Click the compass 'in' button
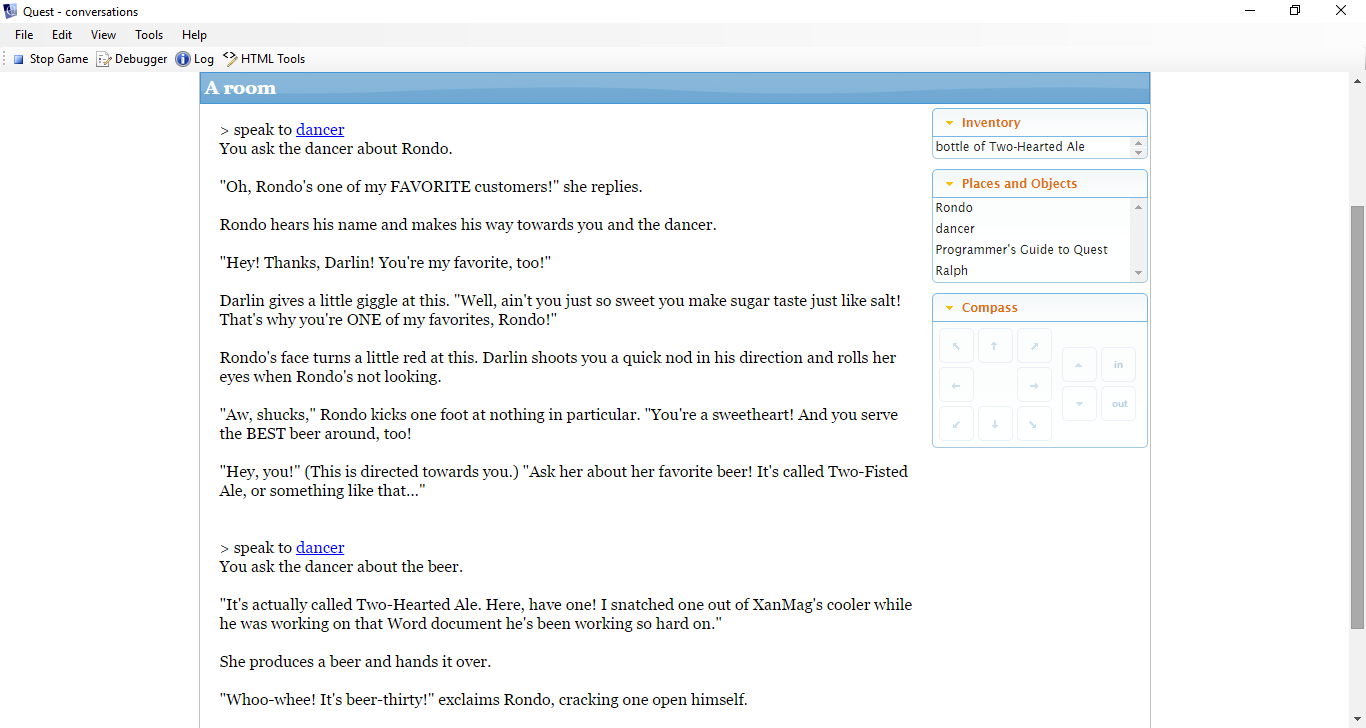The image size is (1366, 728). click(x=1118, y=365)
